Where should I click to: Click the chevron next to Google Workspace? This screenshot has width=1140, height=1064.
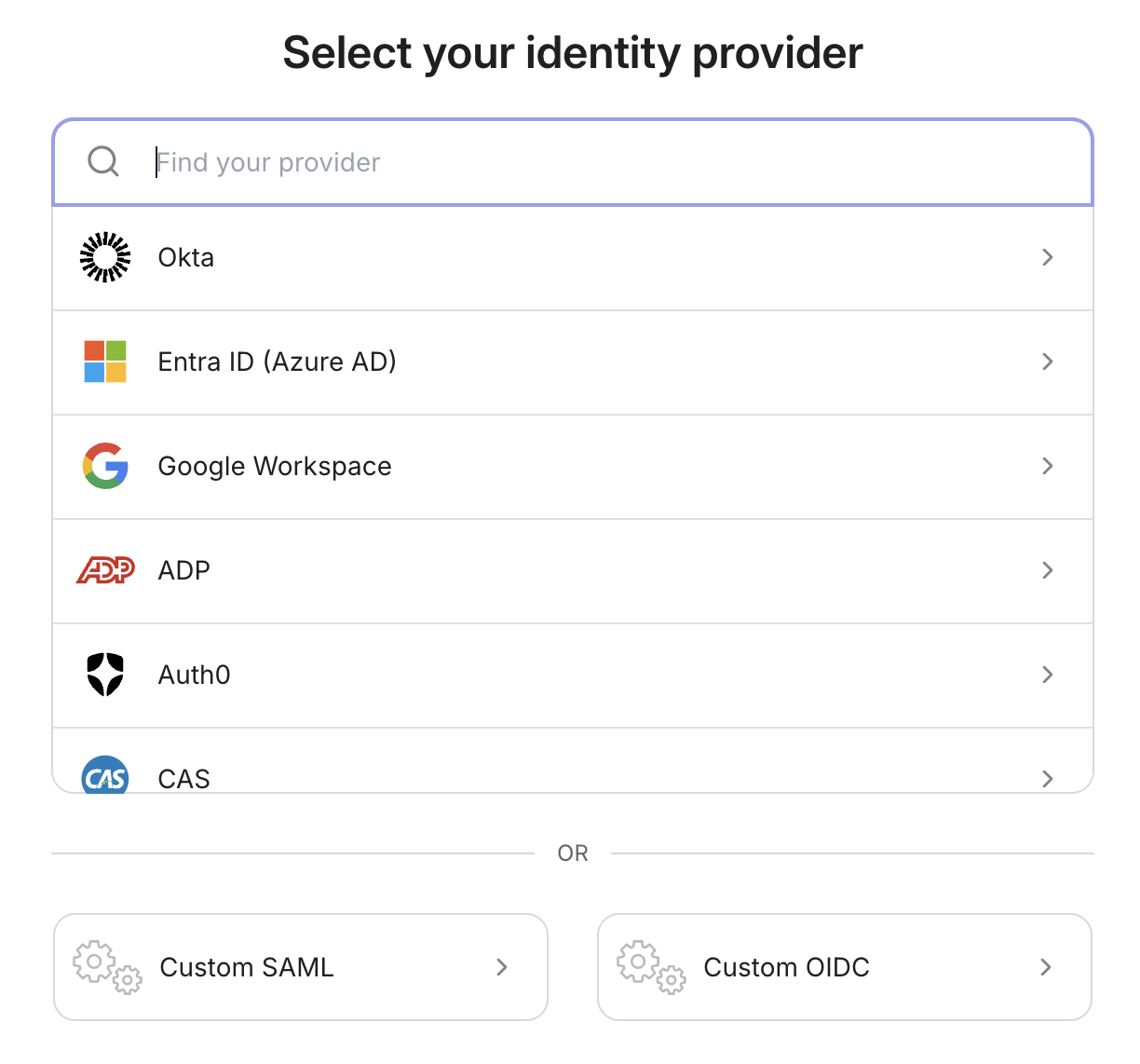[1048, 466]
